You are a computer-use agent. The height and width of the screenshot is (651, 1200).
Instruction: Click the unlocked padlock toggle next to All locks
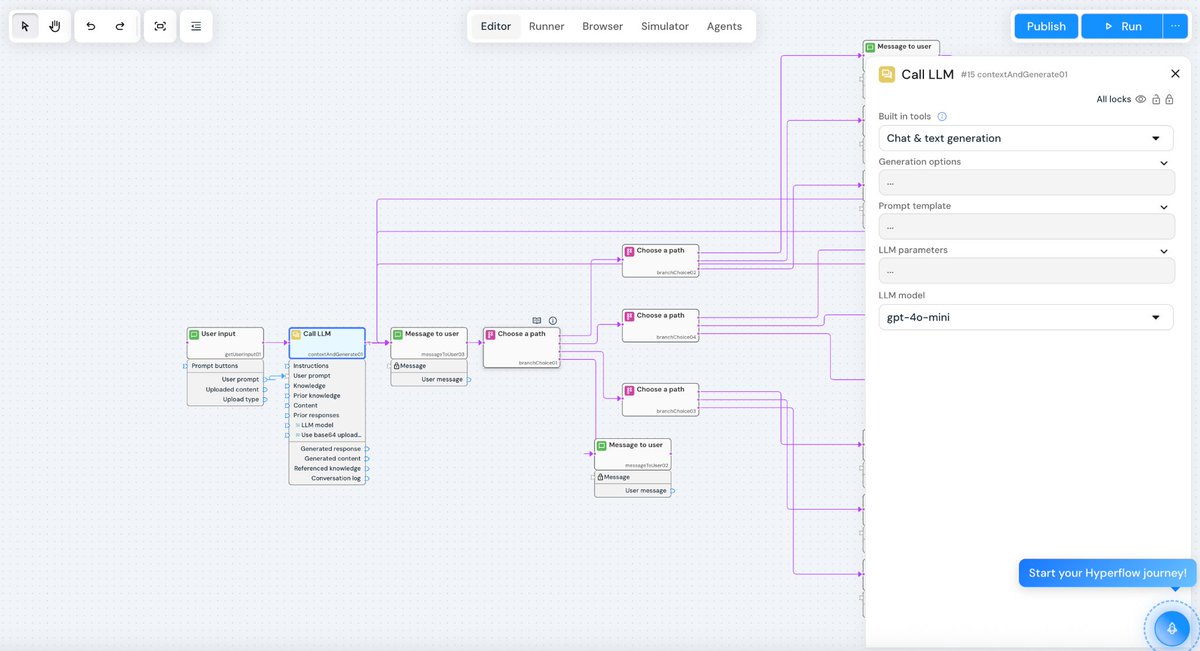tap(1156, 99)
